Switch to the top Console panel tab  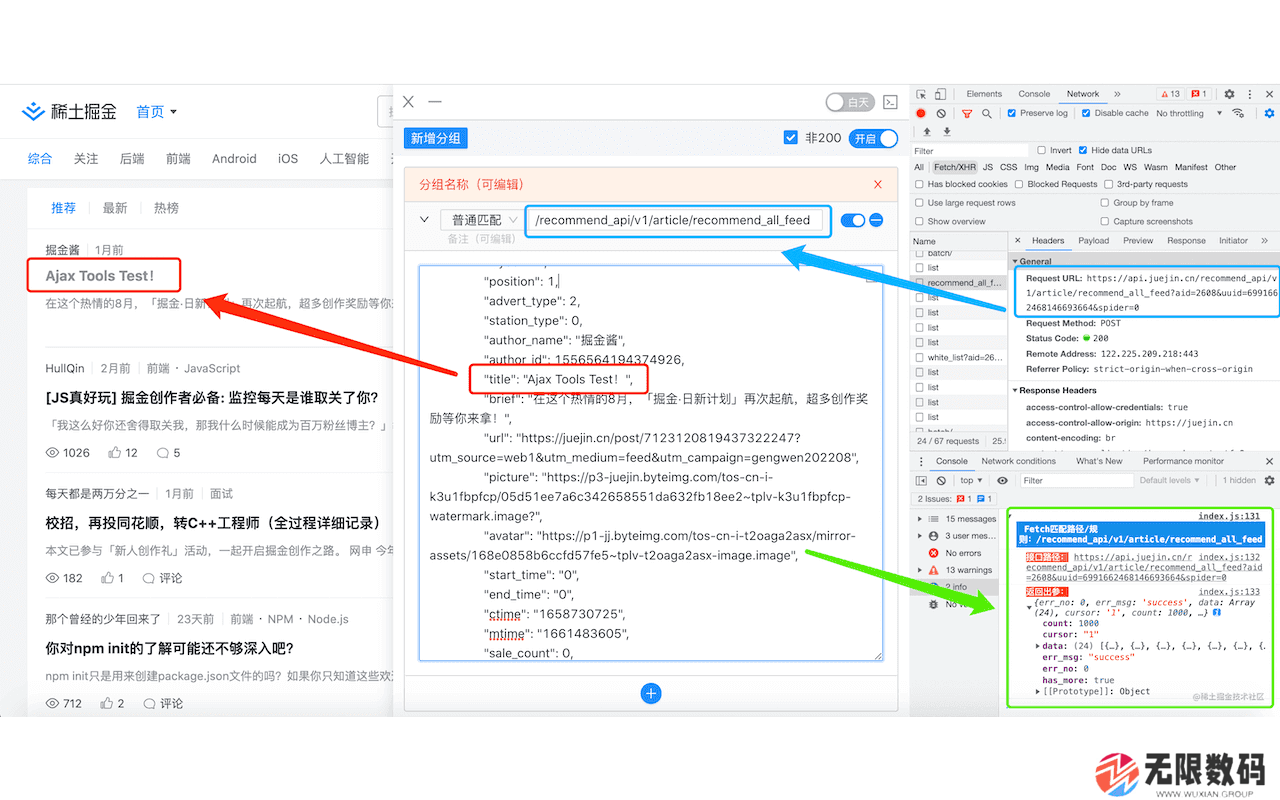pyautogui.click(x=1034, y=94)
